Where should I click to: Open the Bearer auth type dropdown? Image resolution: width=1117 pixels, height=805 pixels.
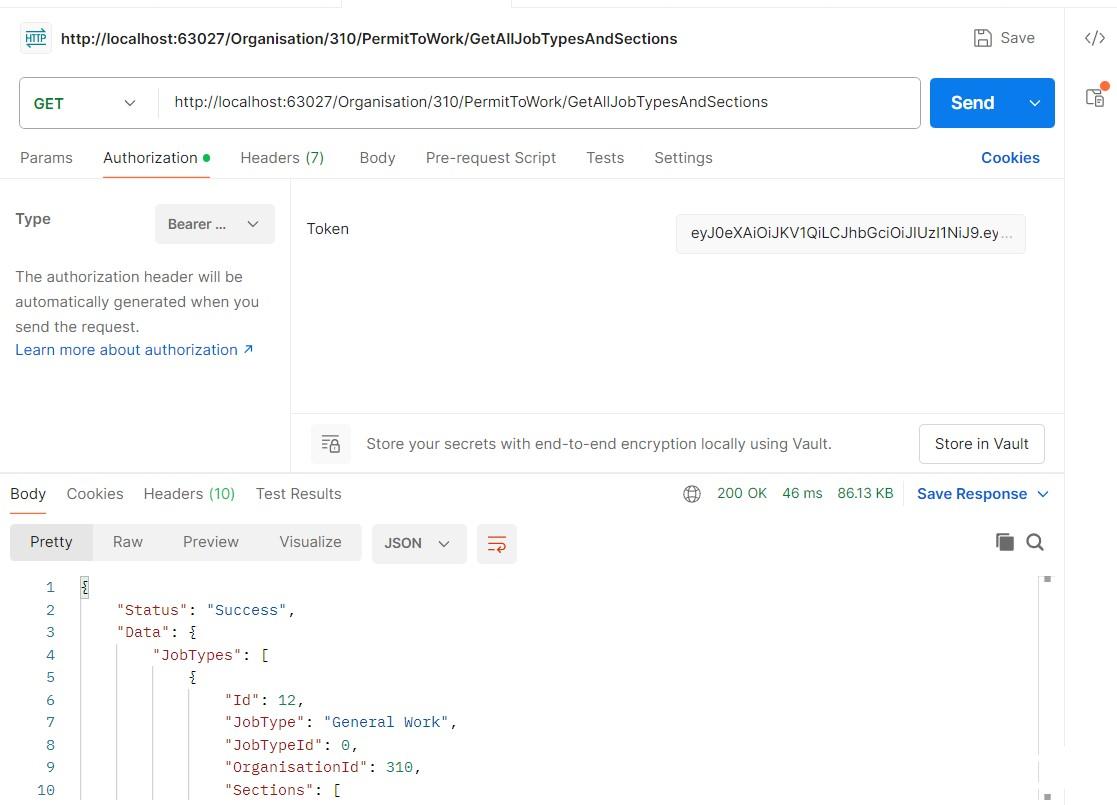pyautogui.click(x=214, y=224)
